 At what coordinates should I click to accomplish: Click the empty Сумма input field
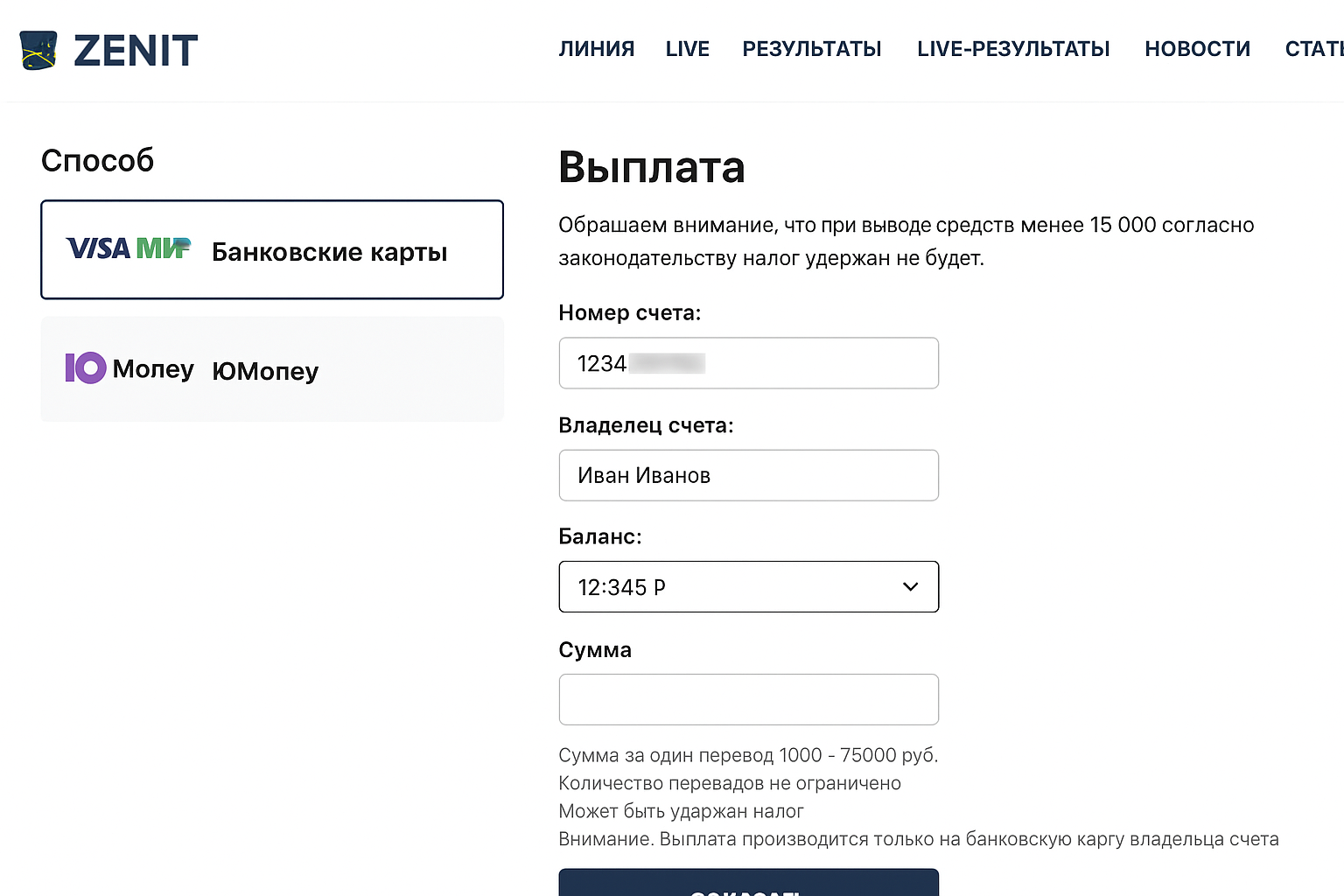[x=748, y=699]
